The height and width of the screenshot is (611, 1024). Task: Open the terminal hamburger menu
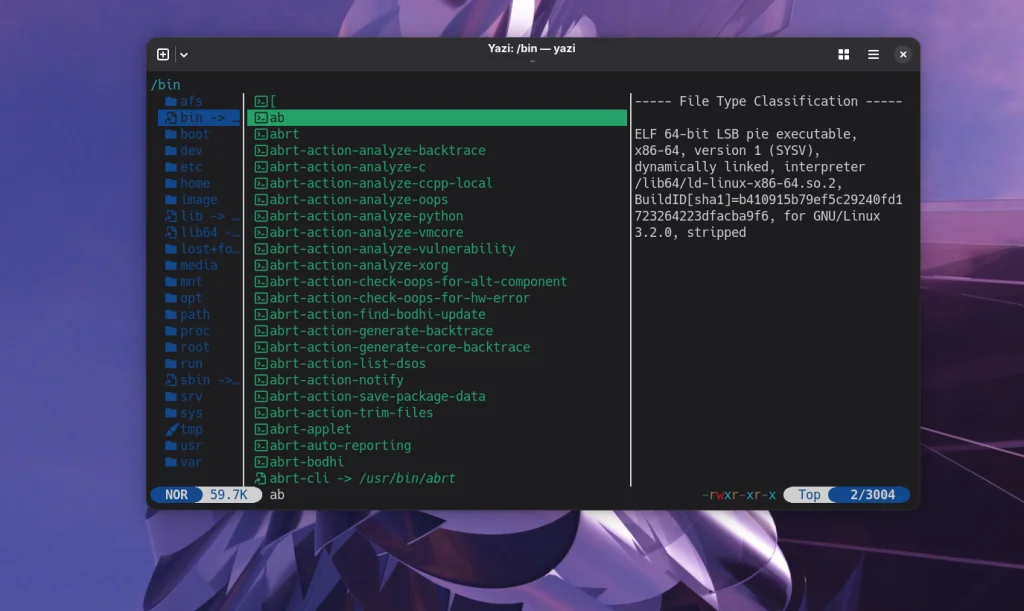click(x=873, y=55)
